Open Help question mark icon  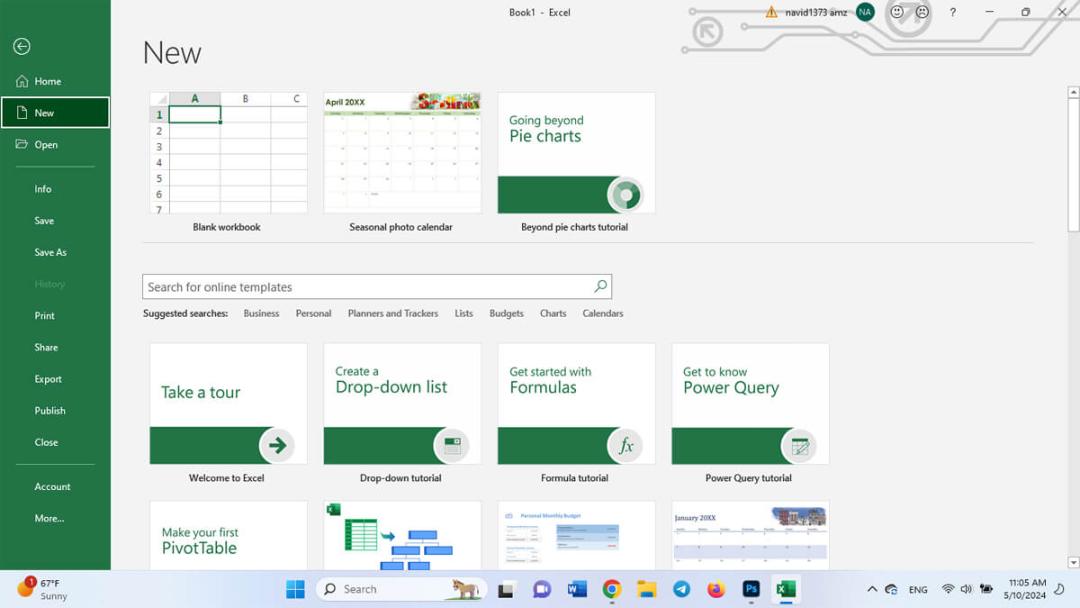(953, 12)
